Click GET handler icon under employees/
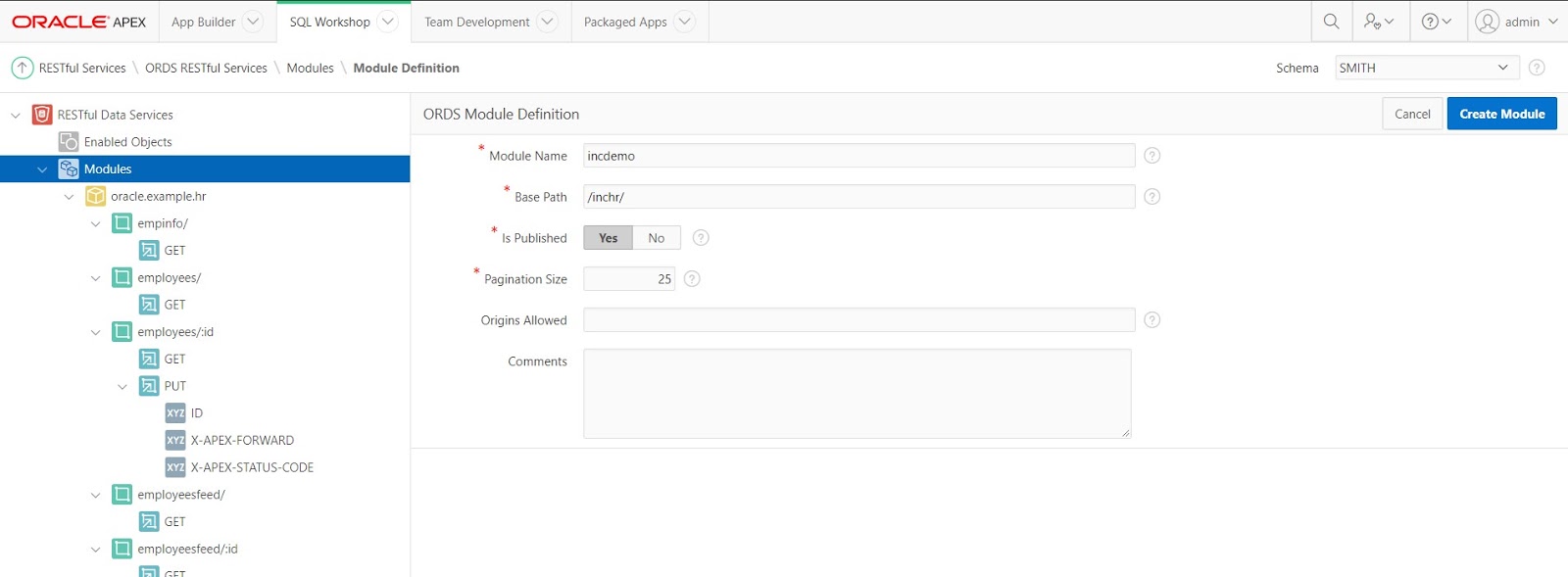1568x577 pixels. (x=149, y=305)
